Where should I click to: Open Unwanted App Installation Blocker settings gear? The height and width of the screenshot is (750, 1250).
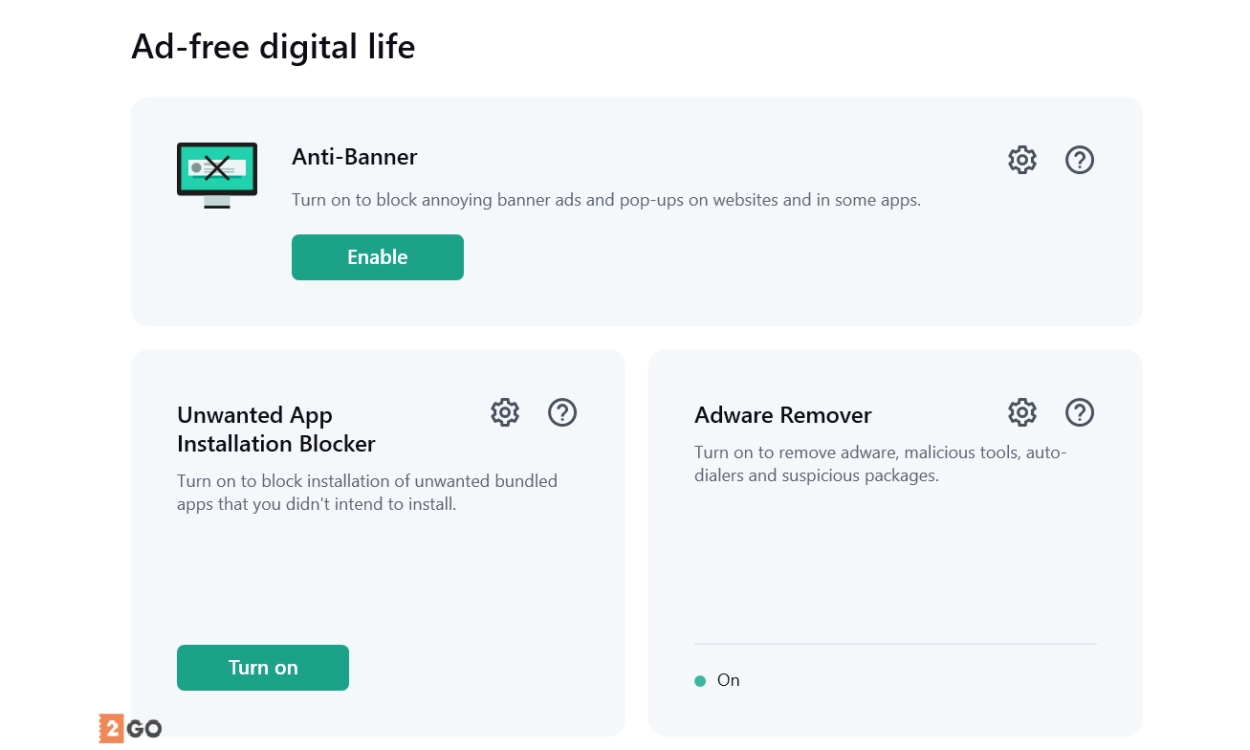pos(504,413)
